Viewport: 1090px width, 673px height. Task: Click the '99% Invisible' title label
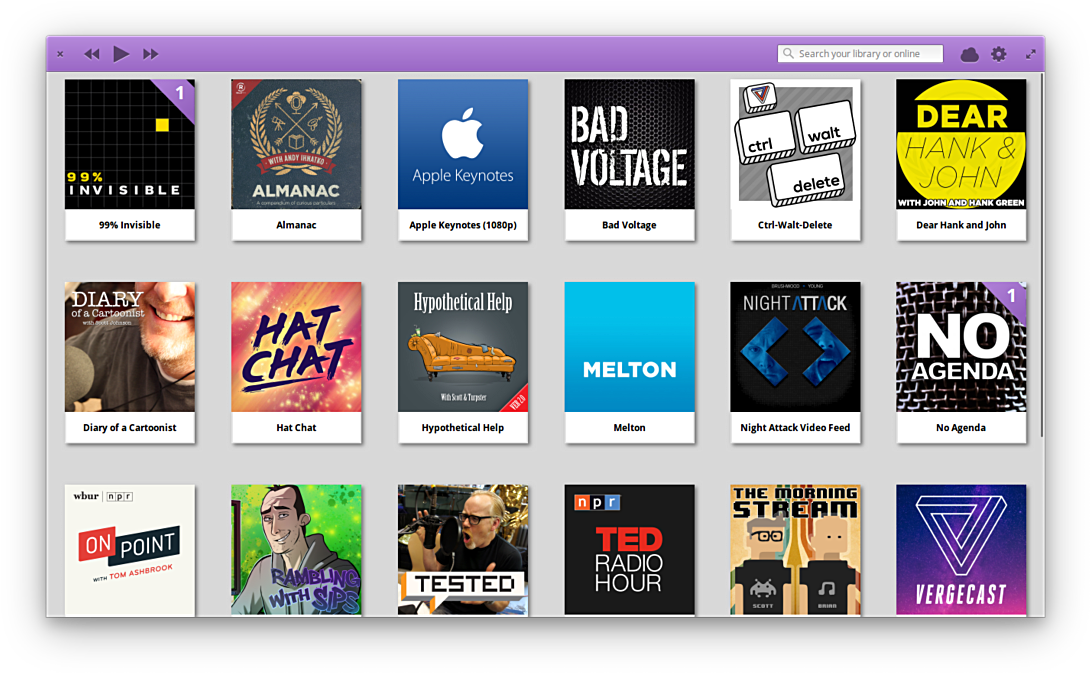point(129,225)
